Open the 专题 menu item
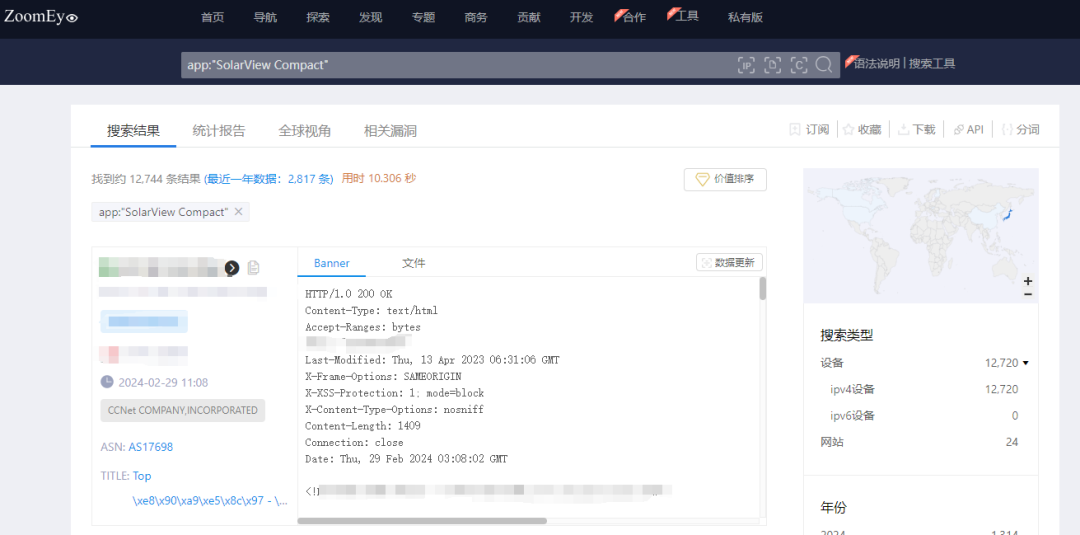Screen dimensions: 1080x535 coord(424,17)
